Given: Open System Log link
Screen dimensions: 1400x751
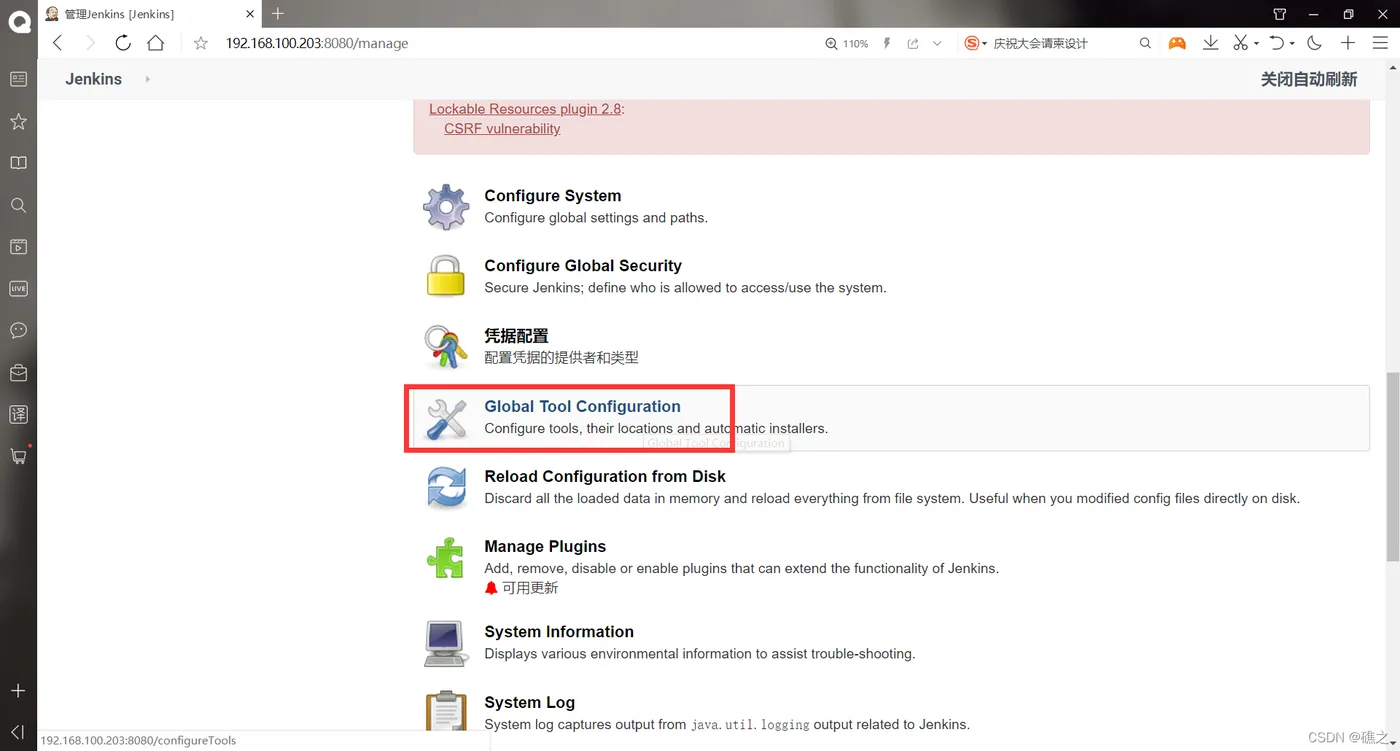Looking at the screenshot, I should coord(529,702).
